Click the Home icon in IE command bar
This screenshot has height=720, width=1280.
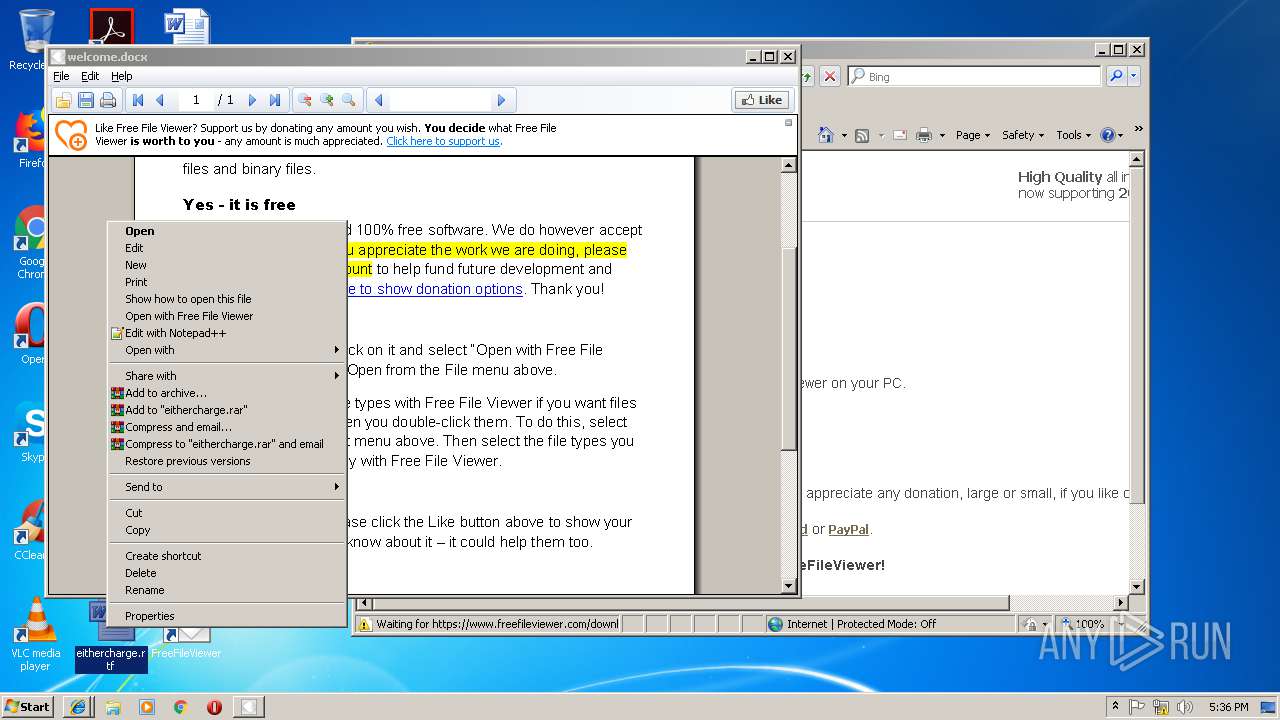point(826,135)
